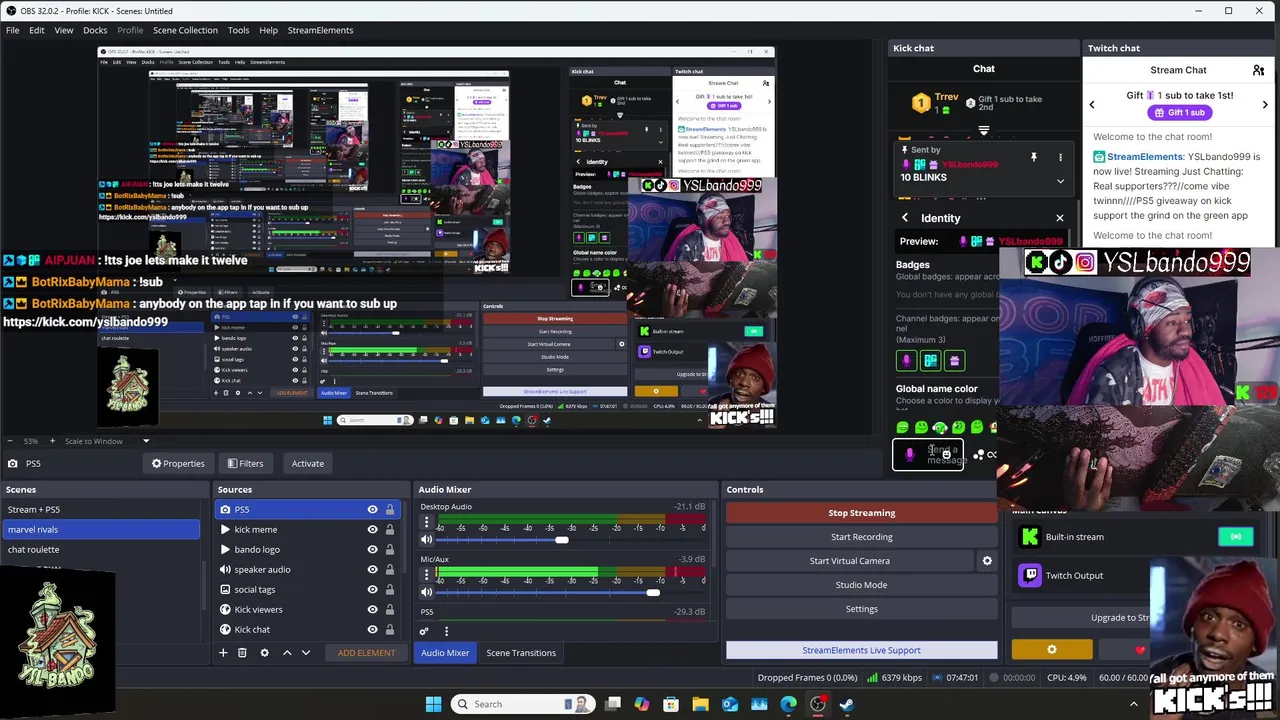The image size is (1280, 720).
Task: Hide the social tags source
Action: point(372,589)
